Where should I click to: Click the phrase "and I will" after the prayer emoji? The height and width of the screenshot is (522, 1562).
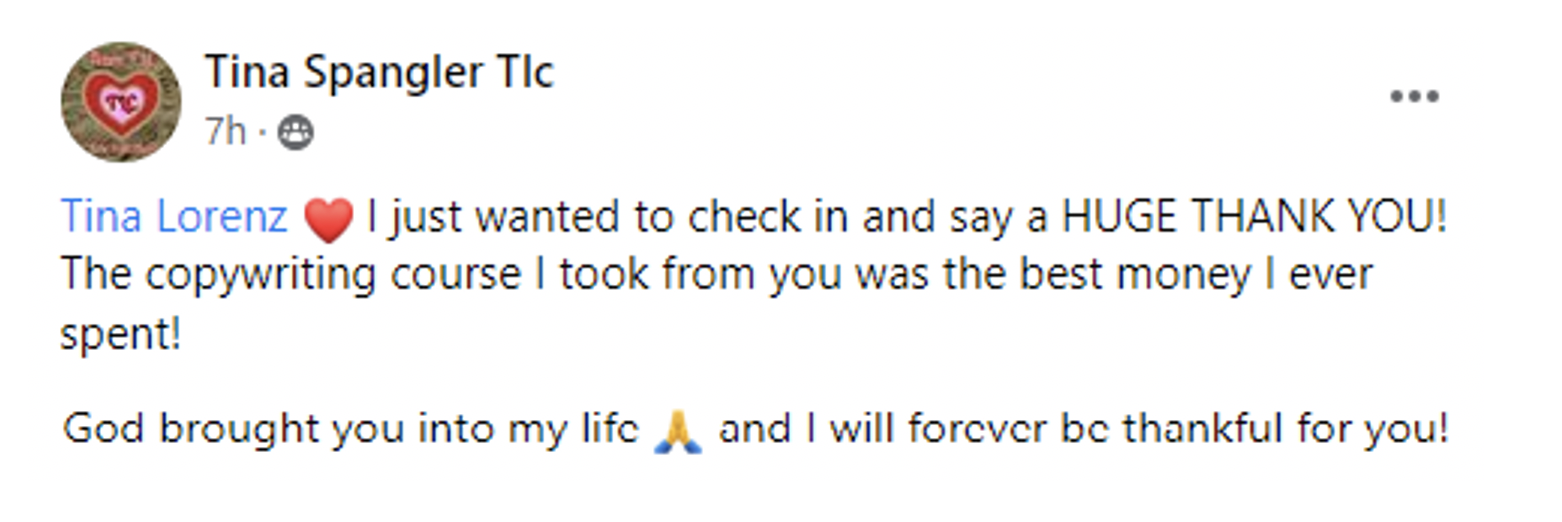[808, 430]
